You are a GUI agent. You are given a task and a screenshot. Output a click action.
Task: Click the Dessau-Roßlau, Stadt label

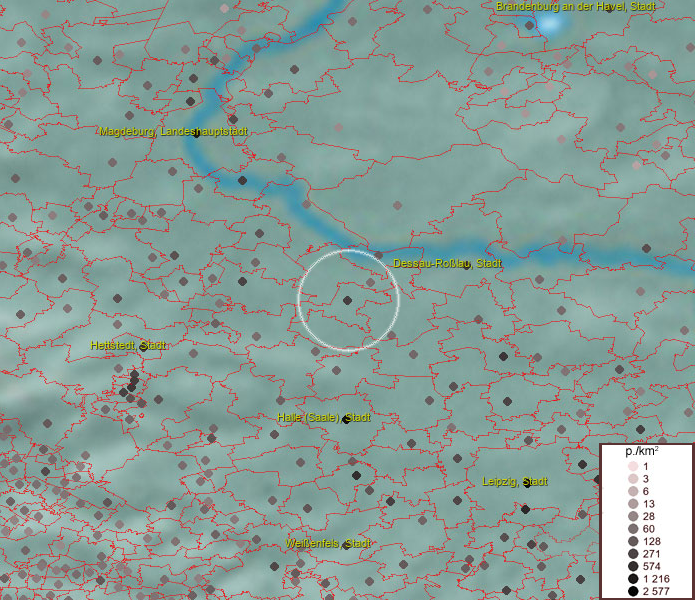coord(447,263)
